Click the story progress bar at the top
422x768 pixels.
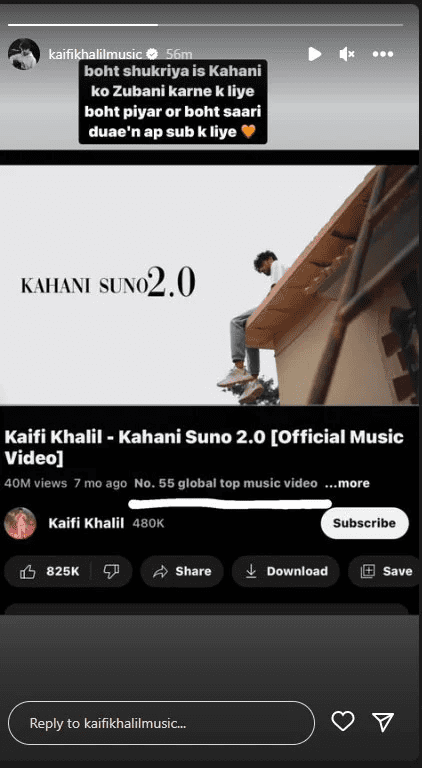pos(206,24)
